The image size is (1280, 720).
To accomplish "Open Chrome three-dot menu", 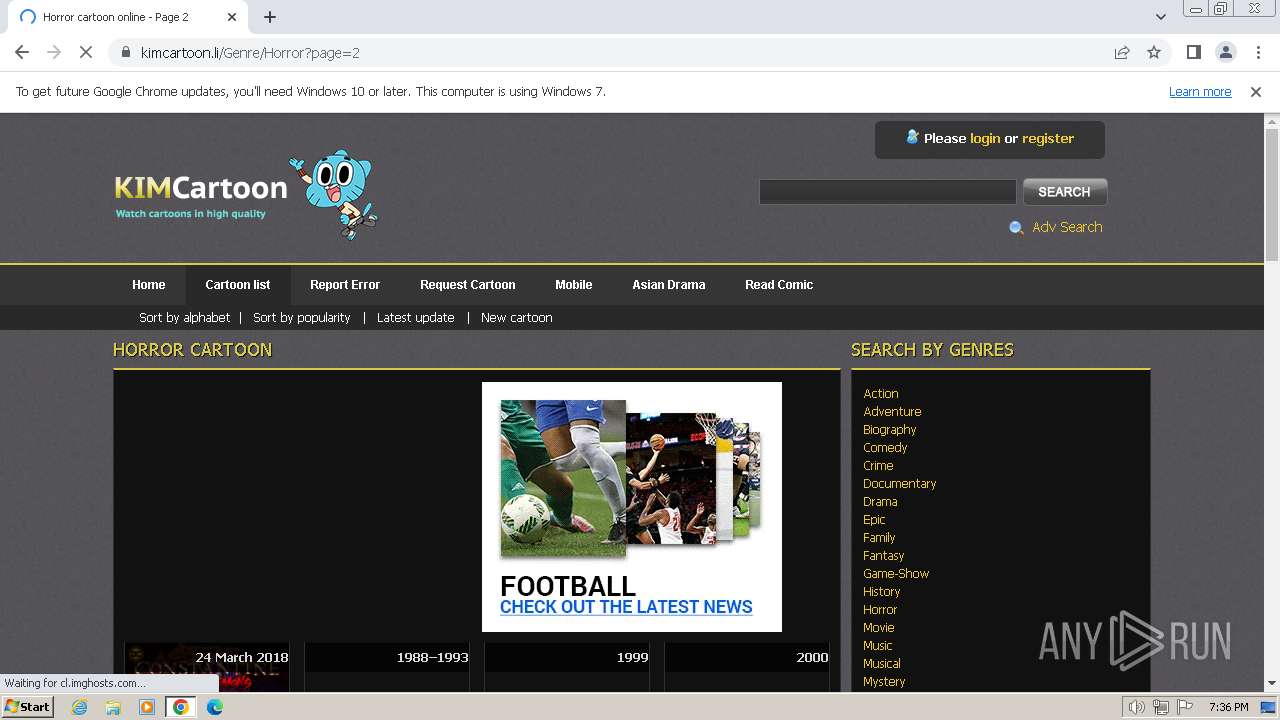I will click(1258, 52).
